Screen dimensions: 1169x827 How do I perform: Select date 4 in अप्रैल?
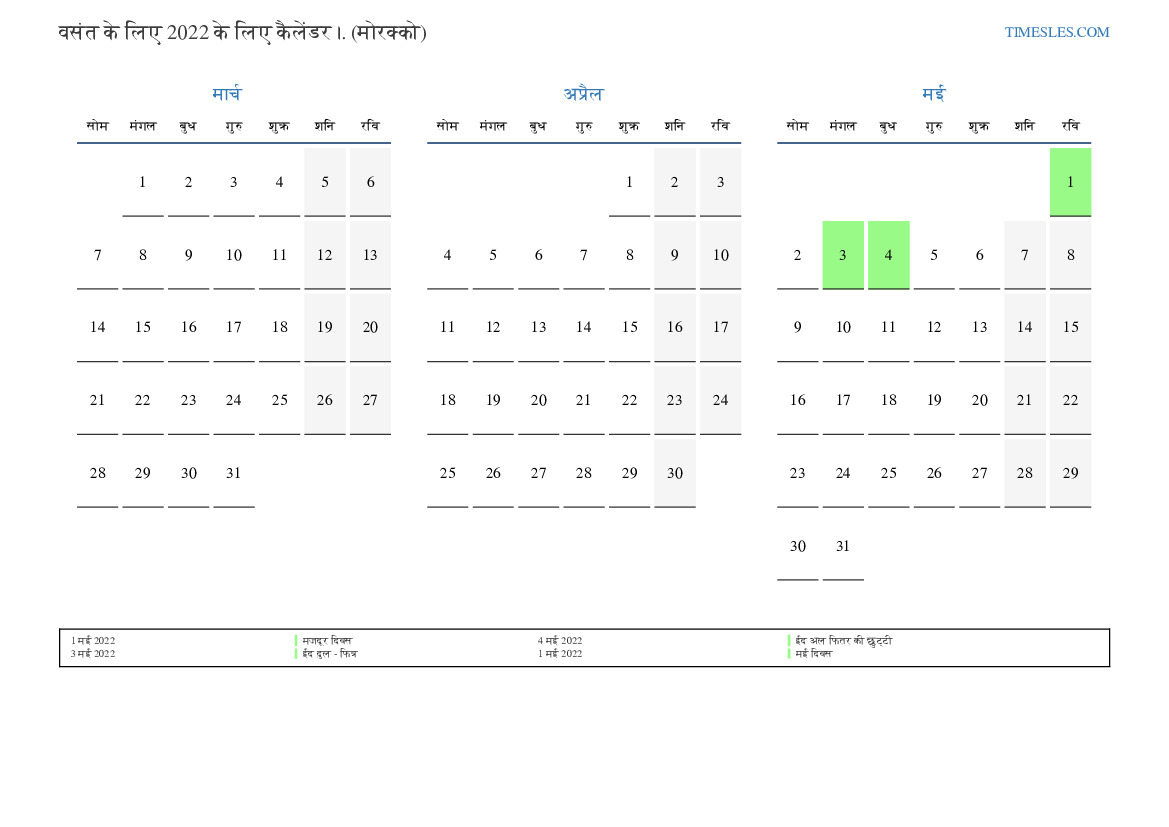(x=447, y=255)
